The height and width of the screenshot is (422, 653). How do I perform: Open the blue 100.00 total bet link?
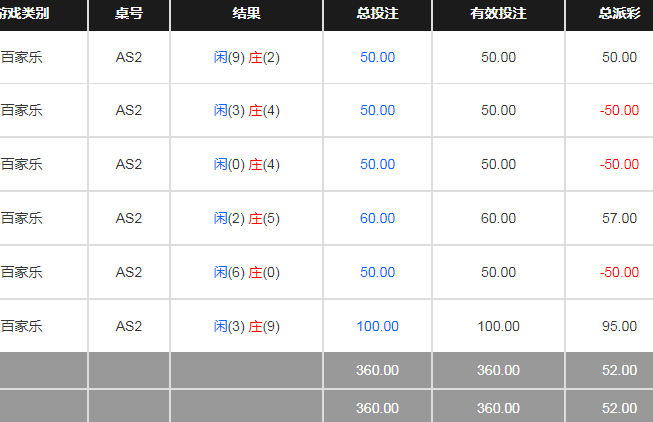pos(377,326)
